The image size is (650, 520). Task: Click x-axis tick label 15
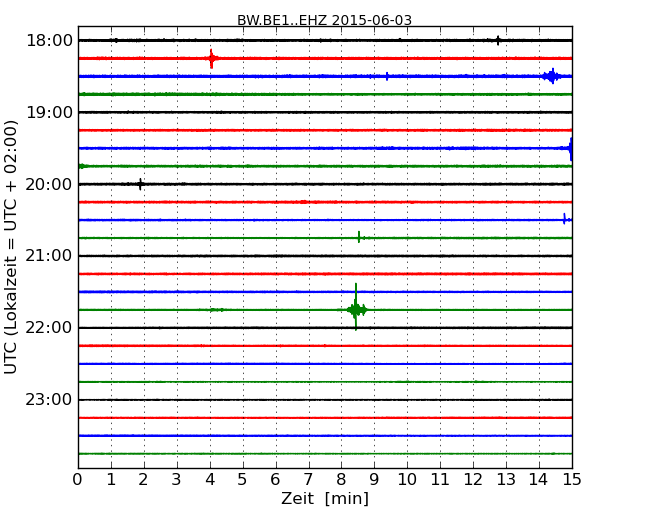click(572, 480)
